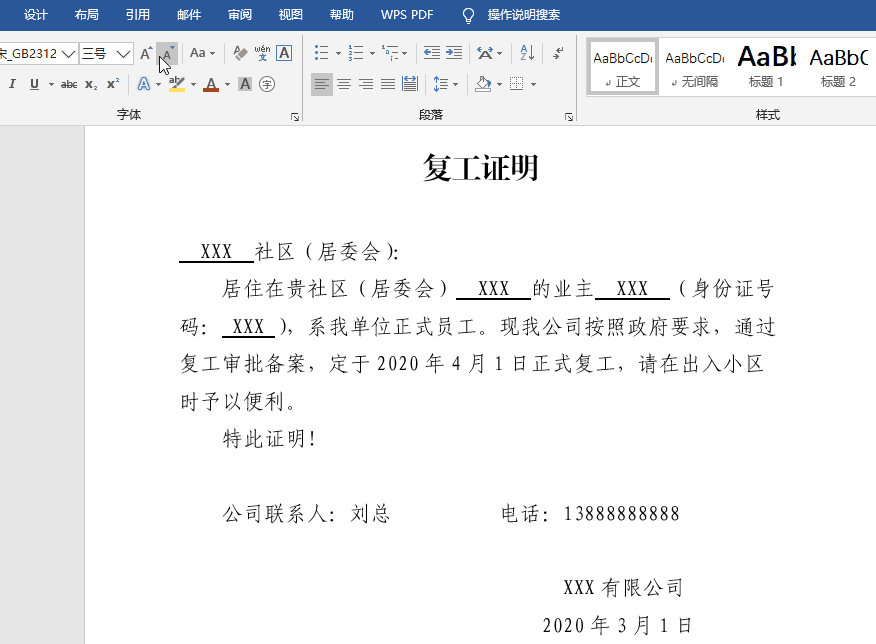The height and width of the screenshot is (644, 876).
Task: Switch to the 布局 tab
Action: click(x=87, y=15)
